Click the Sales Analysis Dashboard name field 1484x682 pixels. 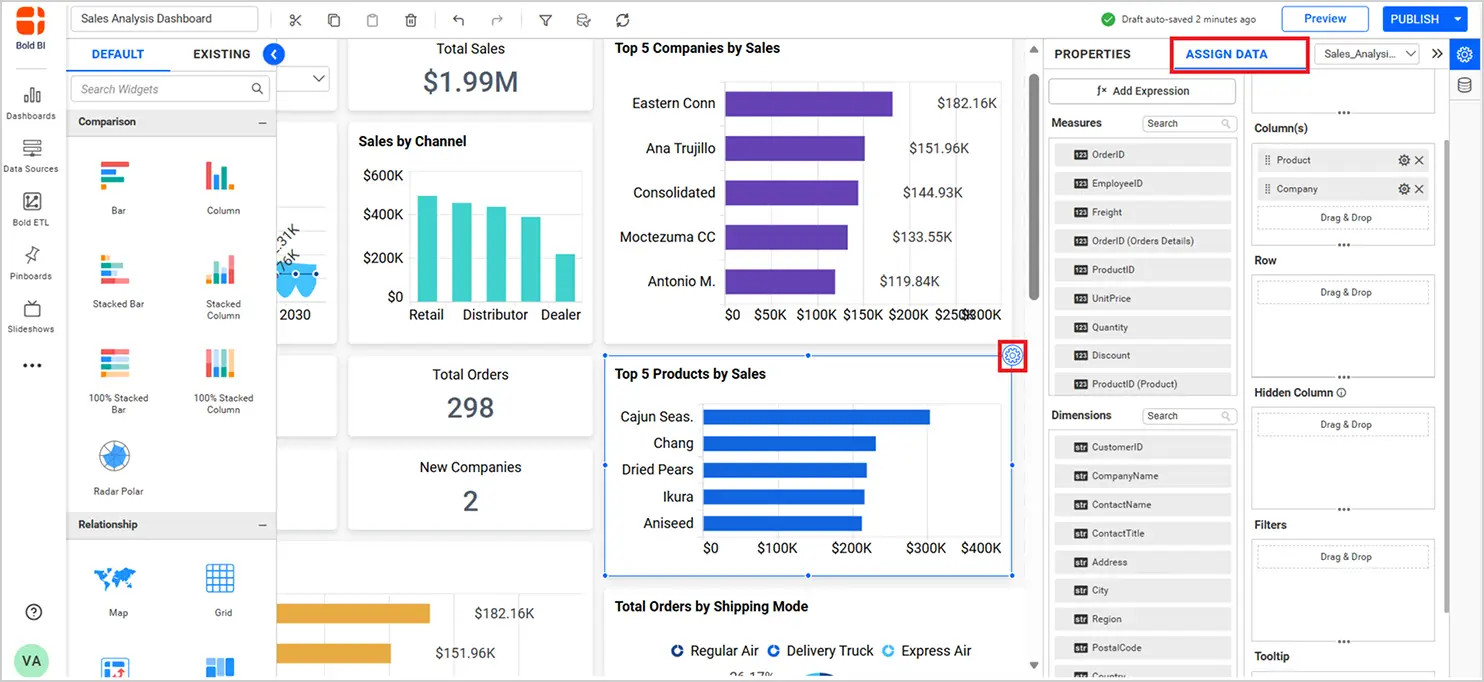[x=164, y=19]
